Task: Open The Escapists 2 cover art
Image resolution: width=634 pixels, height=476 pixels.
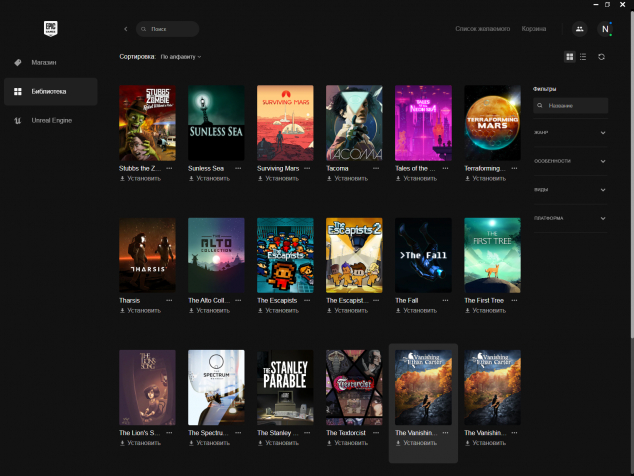Action: 354,255
